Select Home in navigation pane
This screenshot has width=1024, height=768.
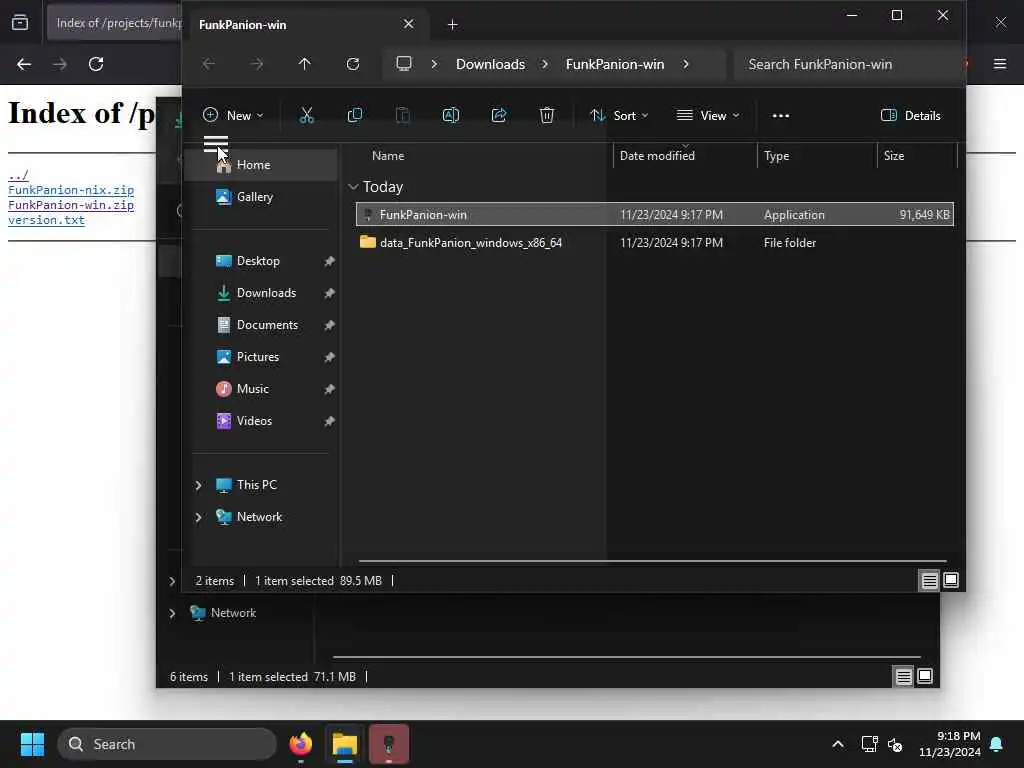click(x=261, y=165)
